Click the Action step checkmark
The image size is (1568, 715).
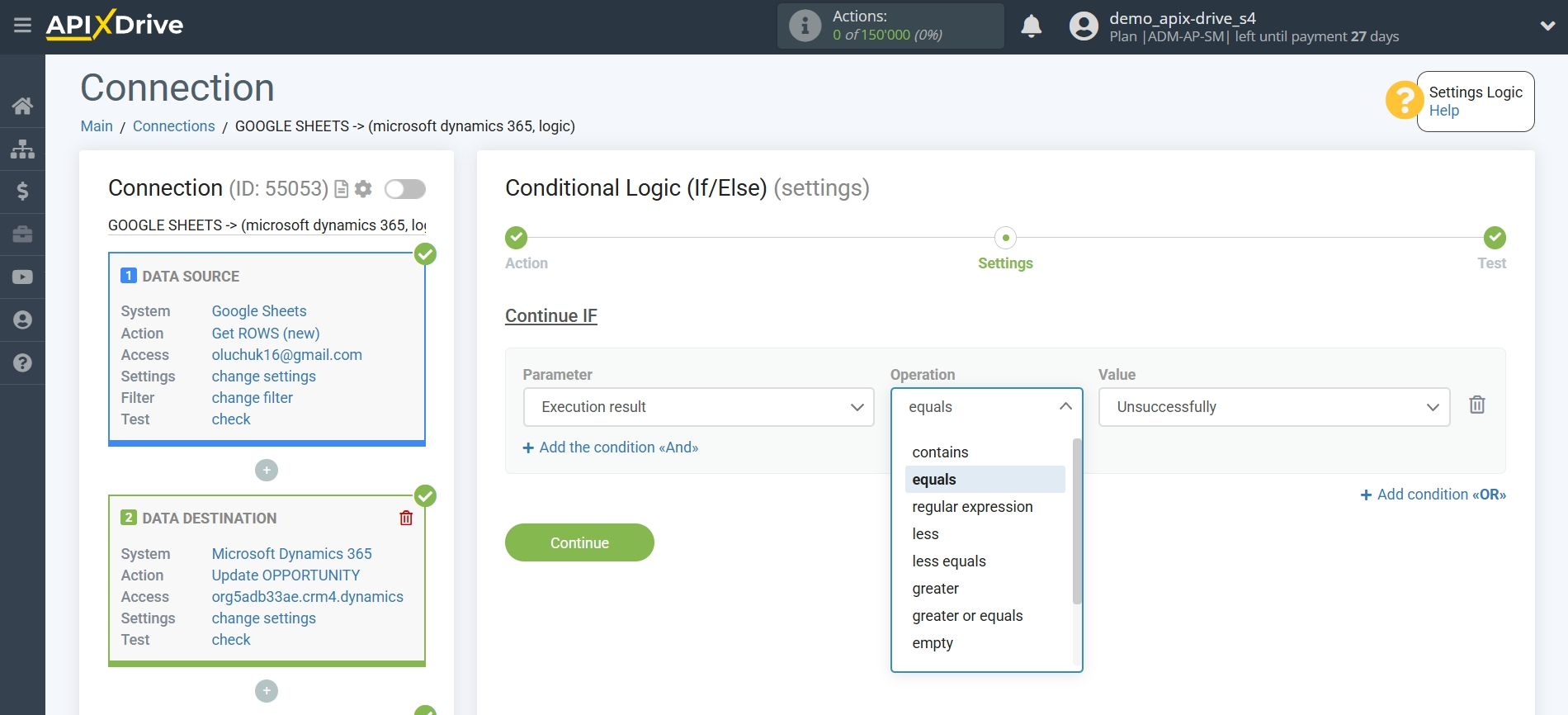pos(516,238)
